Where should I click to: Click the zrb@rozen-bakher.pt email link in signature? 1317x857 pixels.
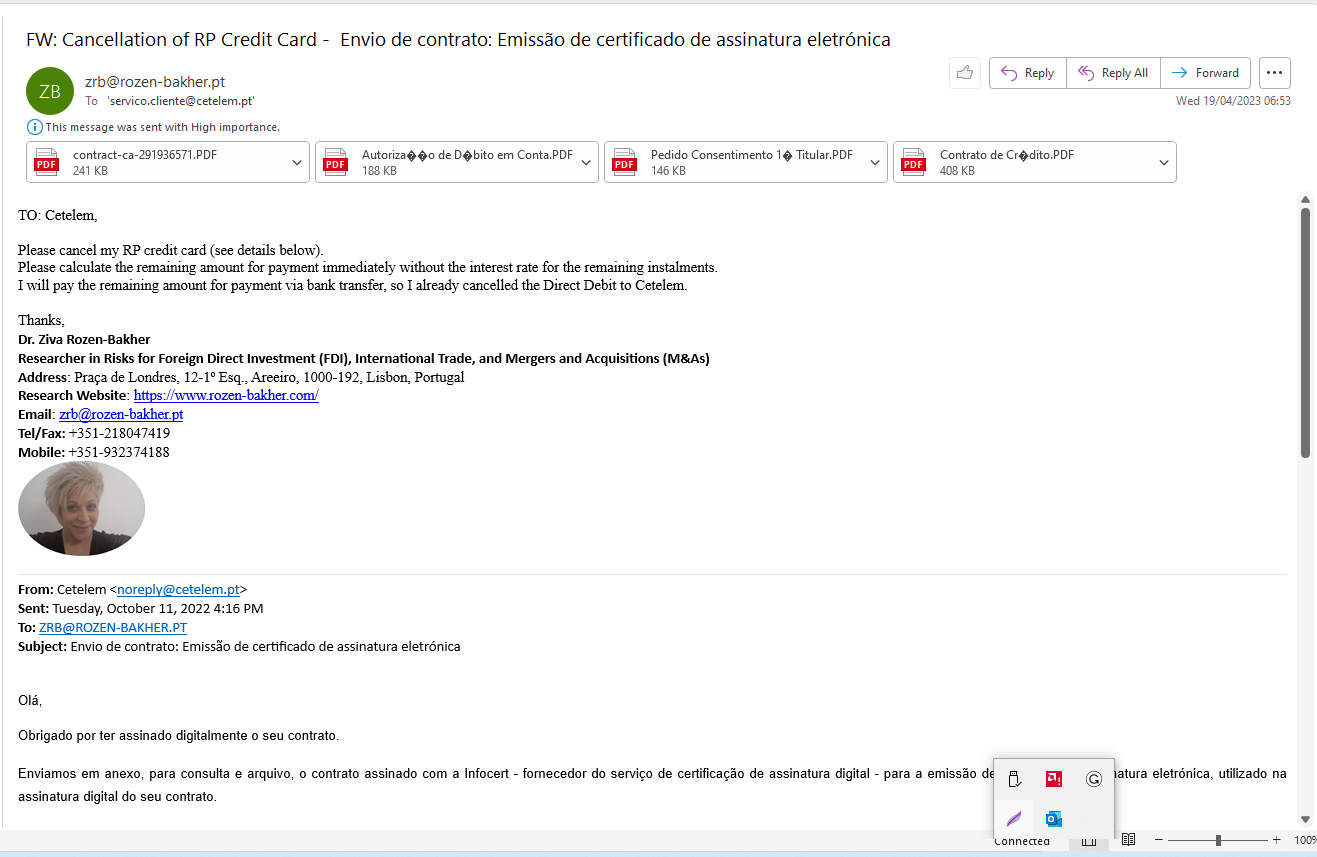121,414
